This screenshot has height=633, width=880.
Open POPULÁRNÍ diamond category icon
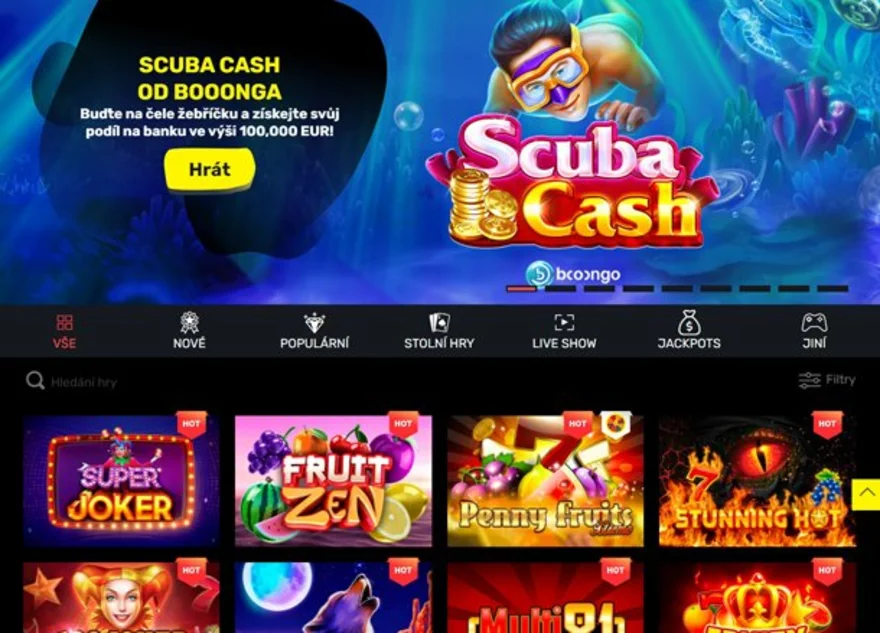[x=314, y=323]
